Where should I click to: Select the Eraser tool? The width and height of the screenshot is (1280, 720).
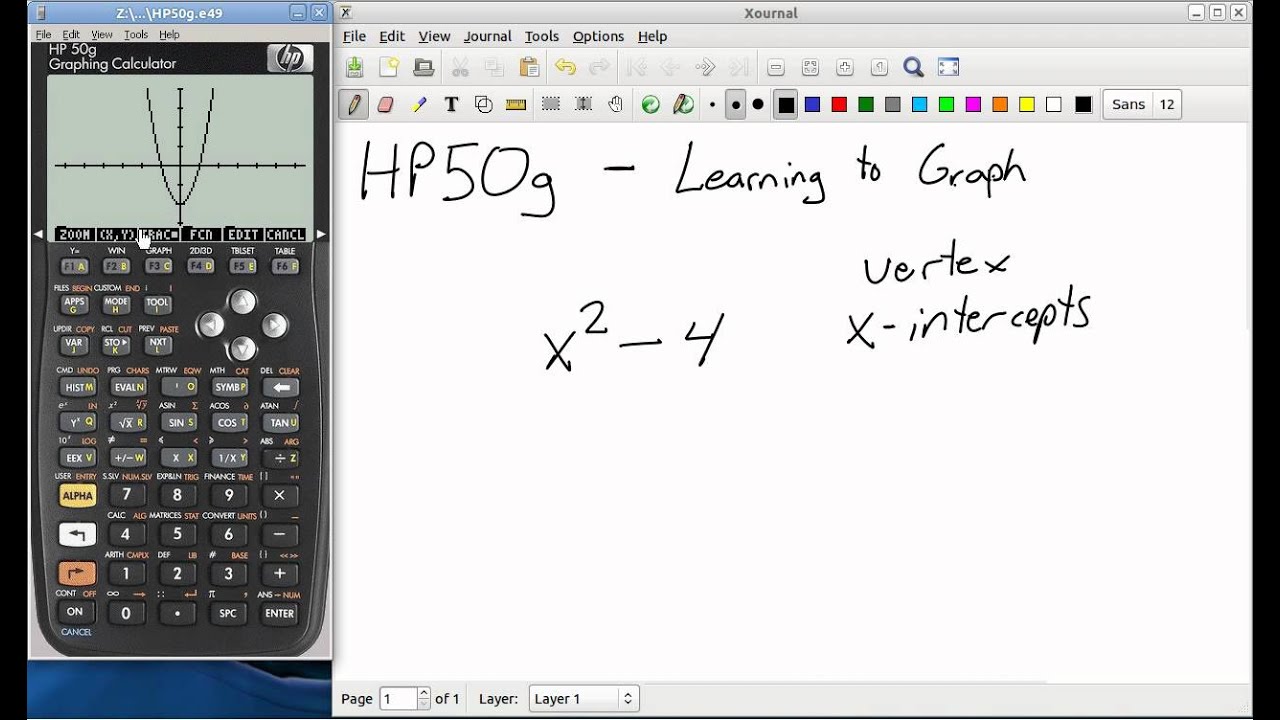coord(385,104)
